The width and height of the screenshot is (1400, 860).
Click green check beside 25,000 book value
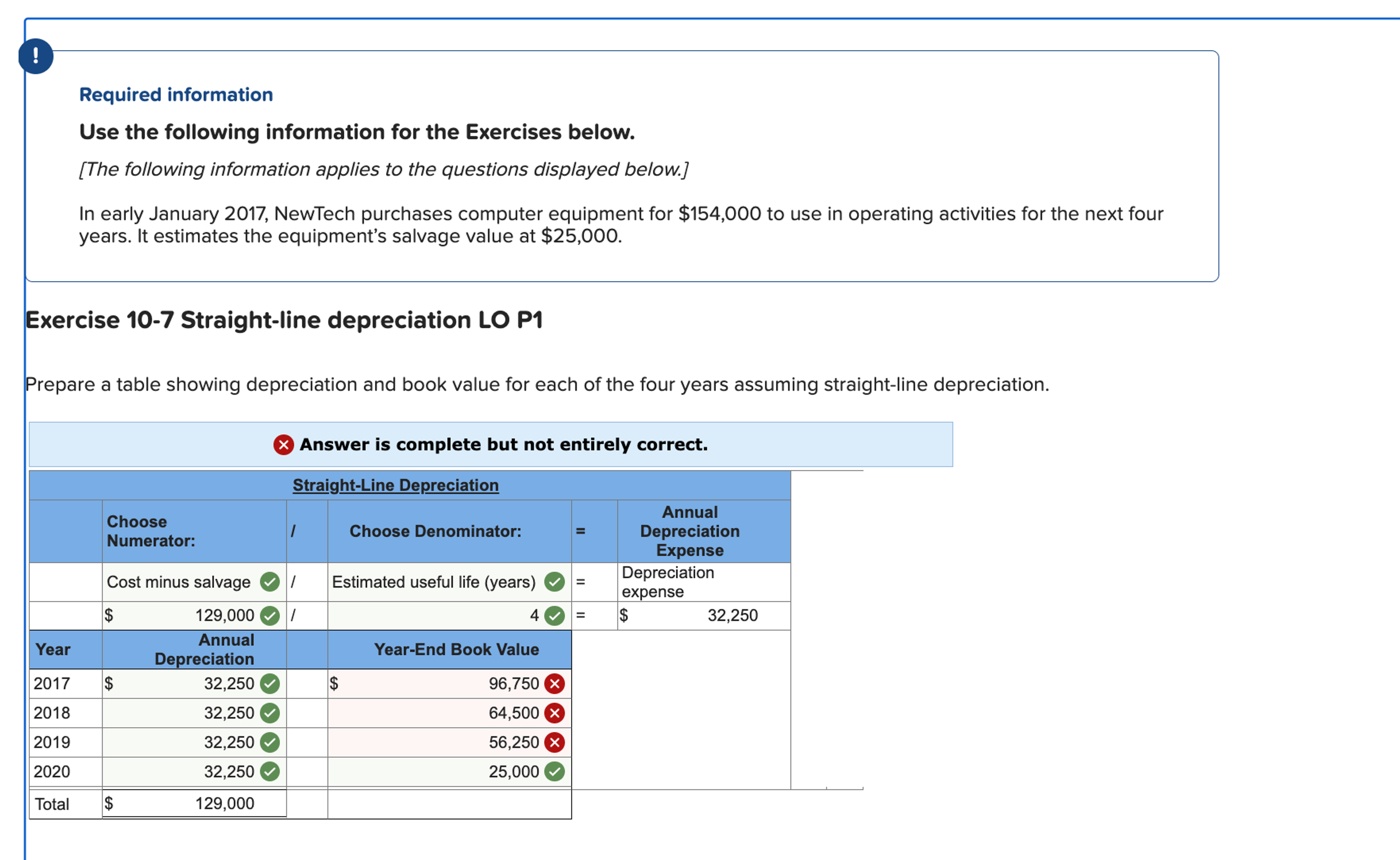point(554,772)
